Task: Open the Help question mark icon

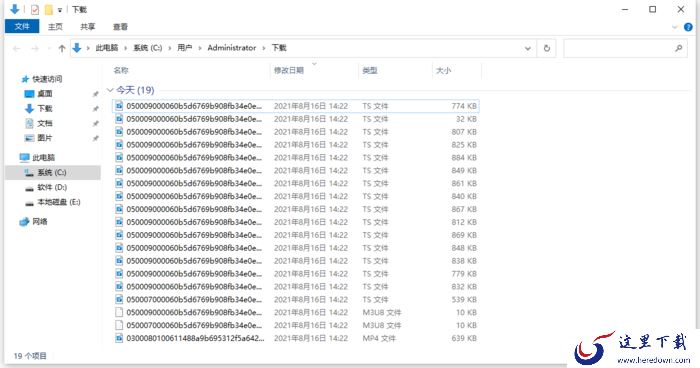Action: coord(688,27)
